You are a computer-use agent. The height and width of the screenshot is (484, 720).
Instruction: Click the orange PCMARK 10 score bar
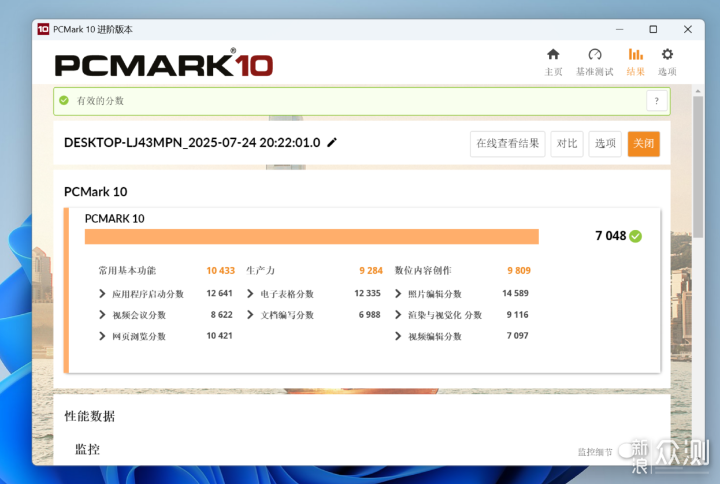pyautogui.click(x=311, y=236)
